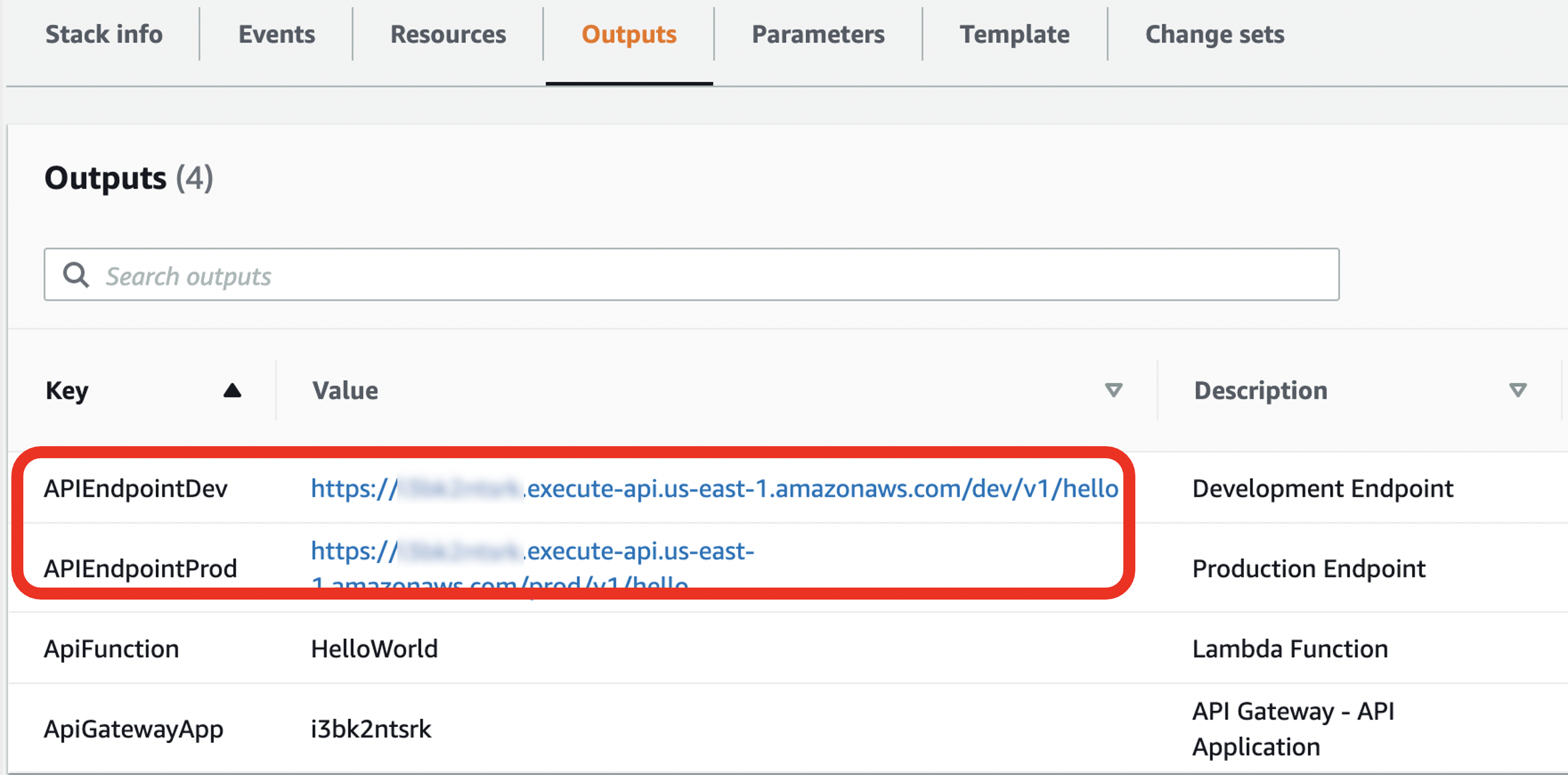Click the Key column header
The width and height of the screenshot is (1568, 775).
point(67,390)
